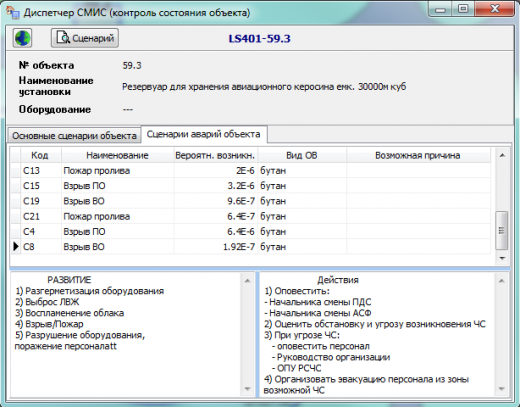Click probability value 6.4E-6

[x=241, y=232]
